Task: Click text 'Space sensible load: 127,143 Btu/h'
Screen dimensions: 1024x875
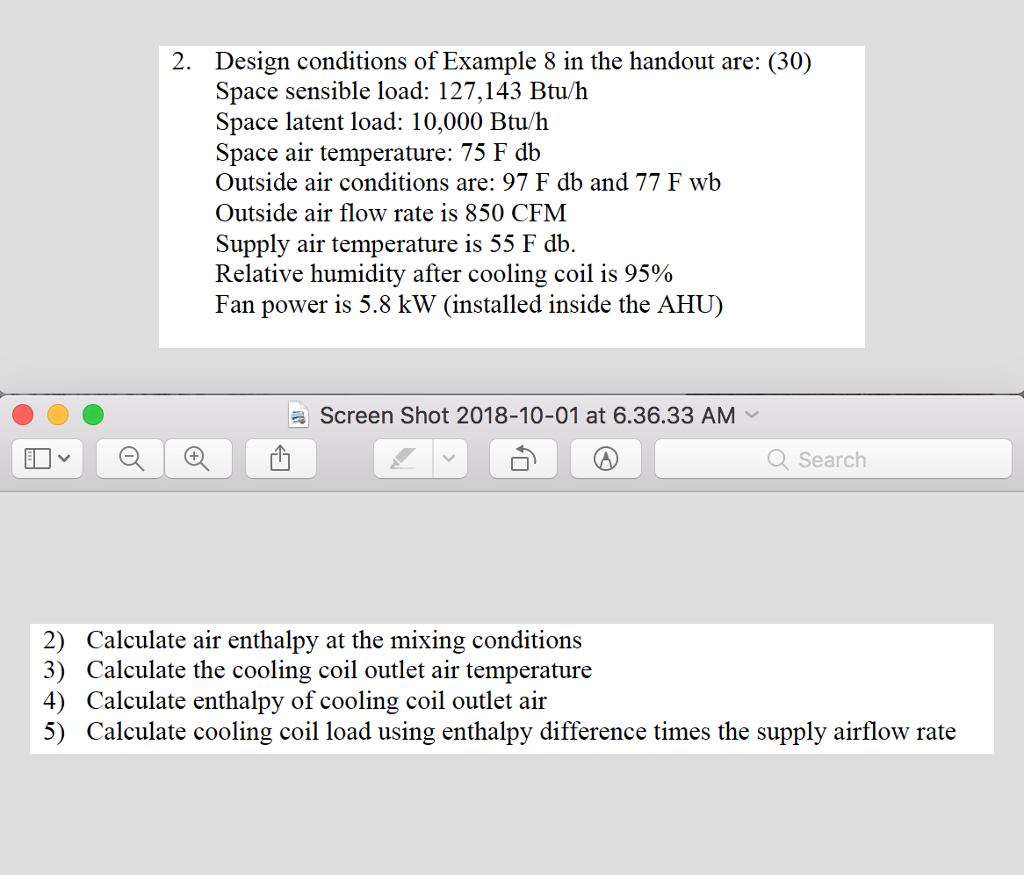Action: point(402,91)
